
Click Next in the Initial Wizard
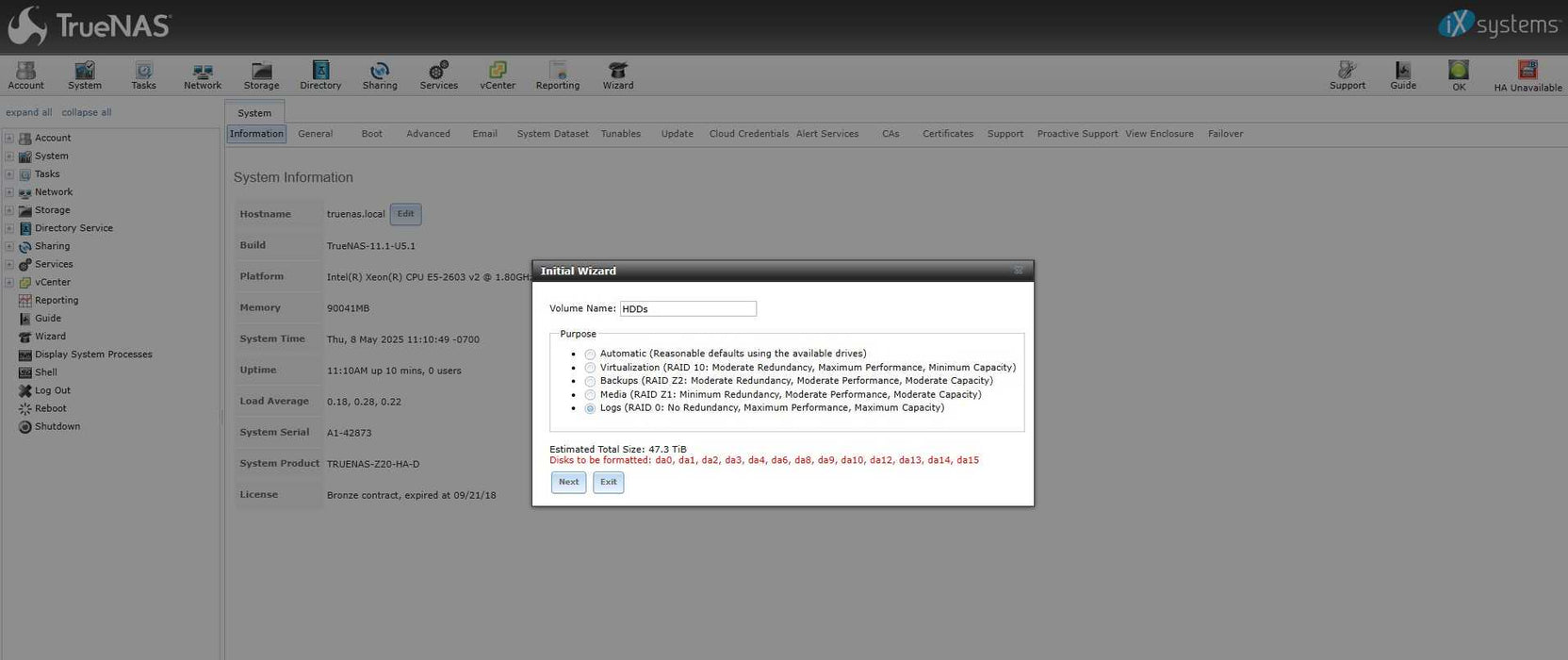point(569,483)
